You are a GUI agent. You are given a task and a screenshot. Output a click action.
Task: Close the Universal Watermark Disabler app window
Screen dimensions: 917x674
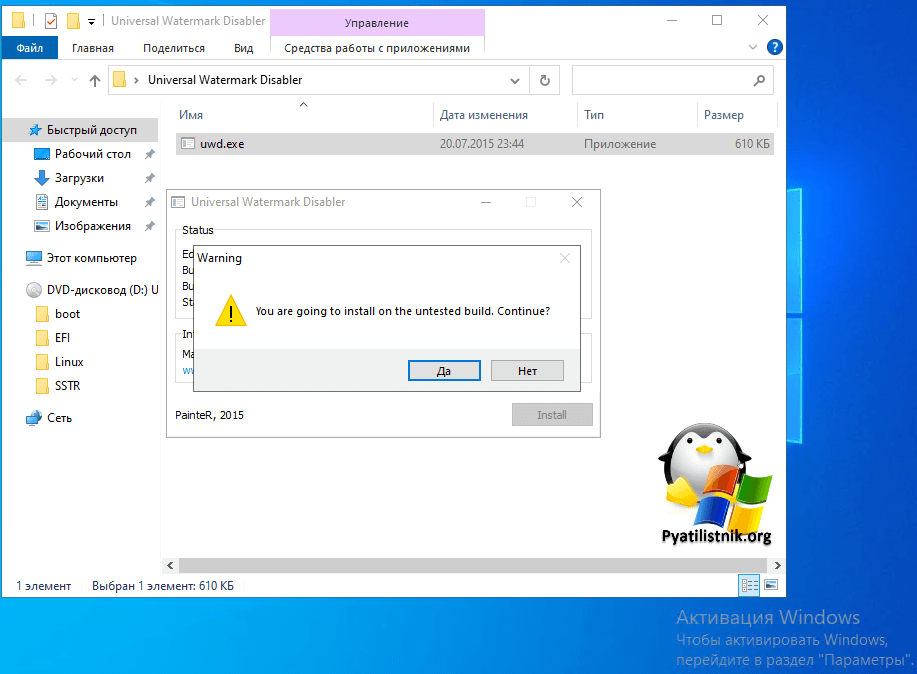577,202
